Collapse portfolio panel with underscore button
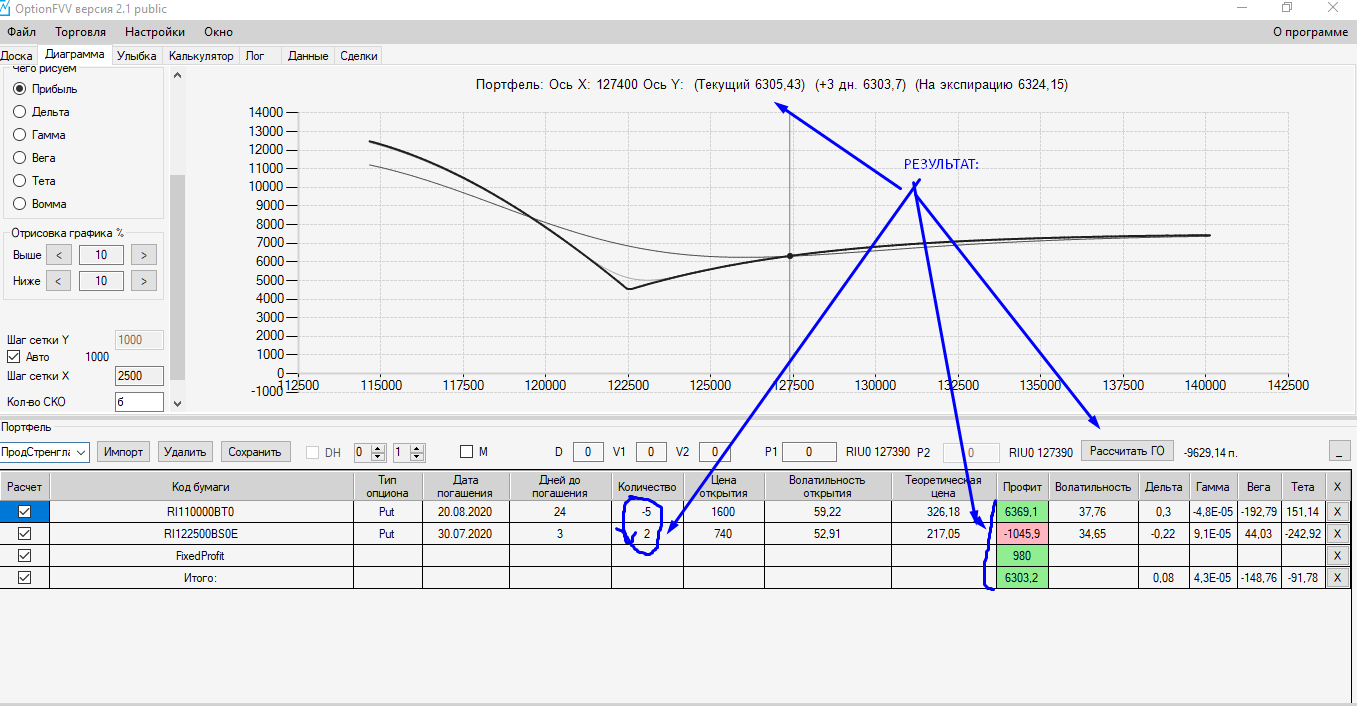The image size is (1357, 706). (x=1341, y=452)
